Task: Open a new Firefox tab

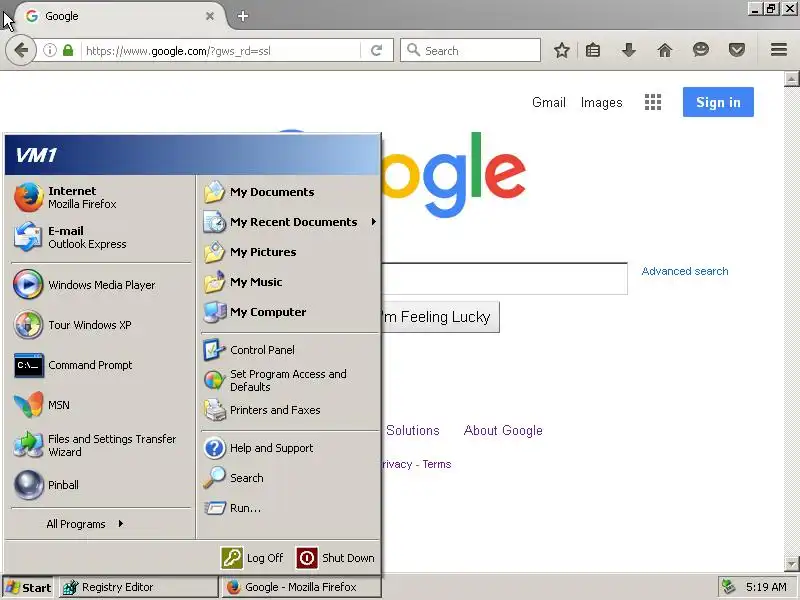Action: point(243,16)
